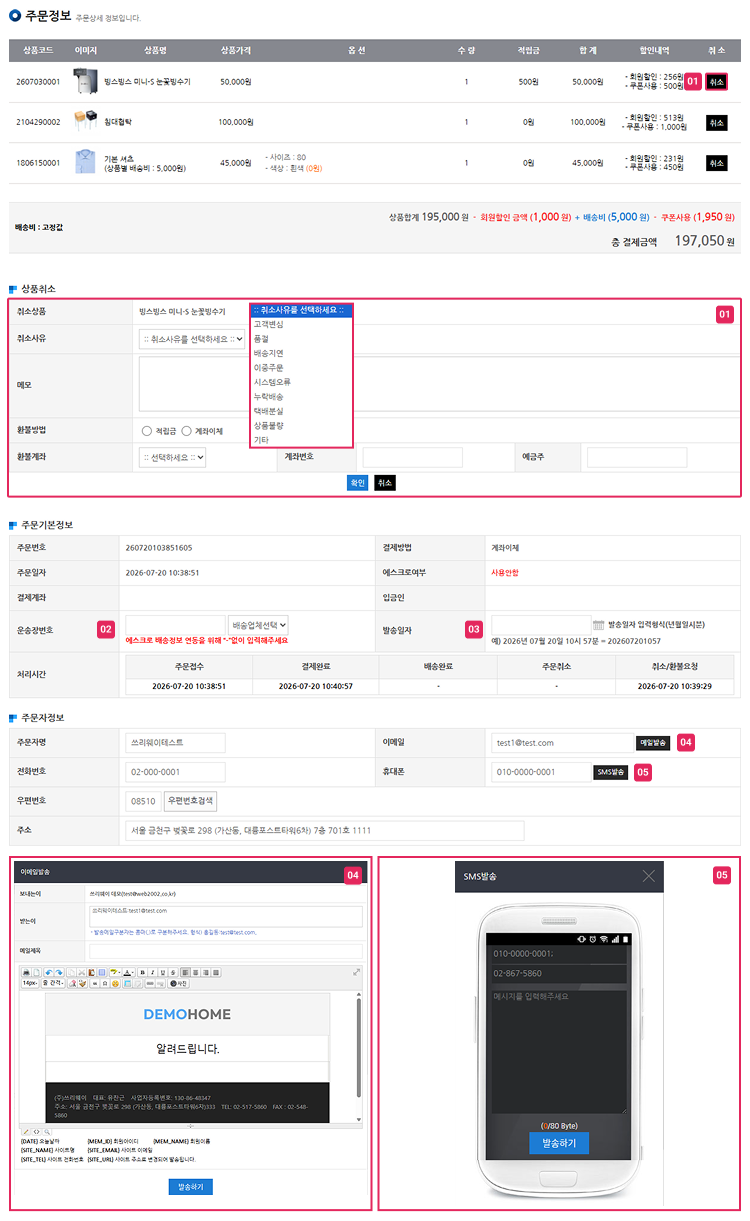Click the SMS message text area
Screen dimensions: 750x1221
(558, 1050)
